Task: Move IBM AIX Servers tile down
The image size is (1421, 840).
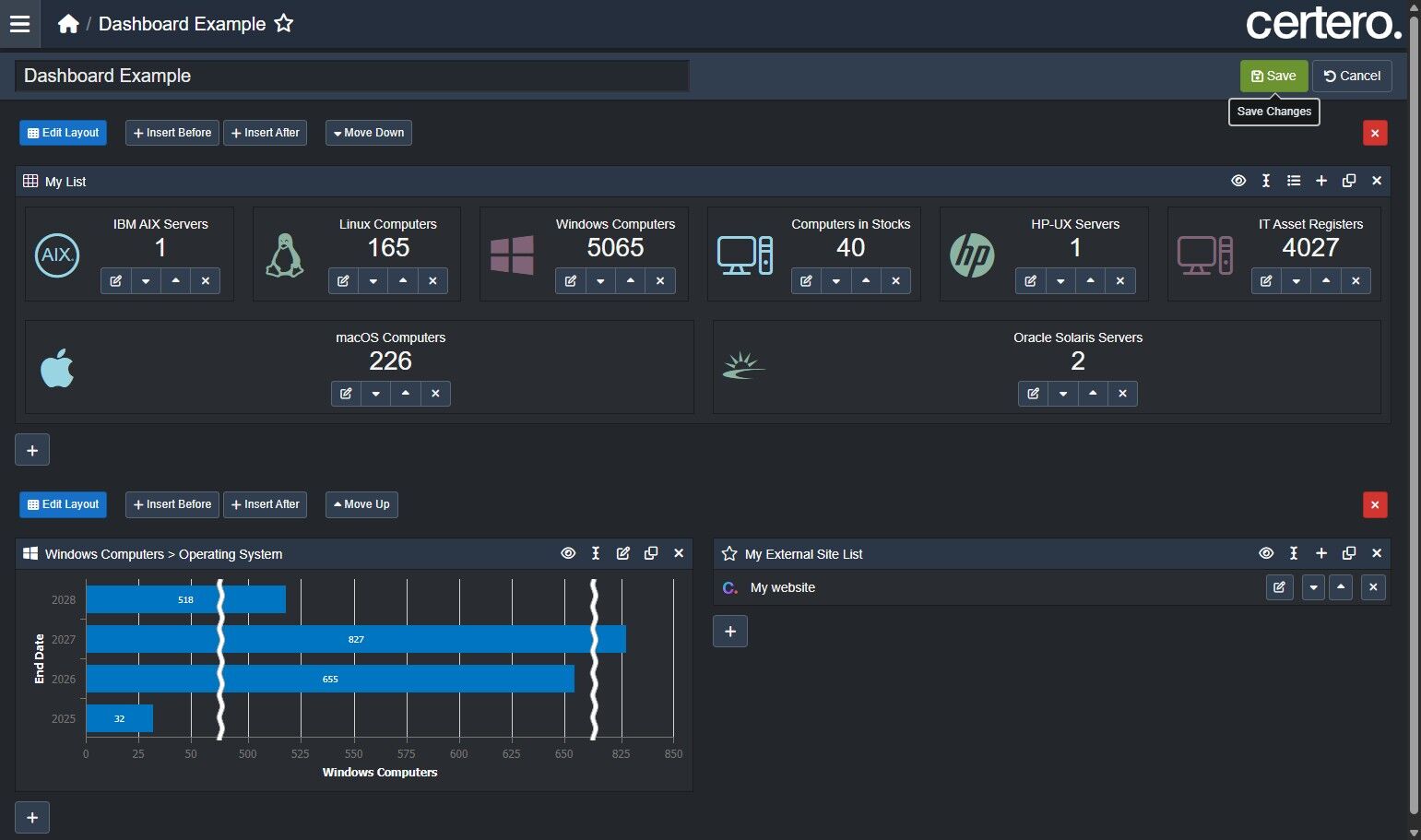Action: pos(146,281)
